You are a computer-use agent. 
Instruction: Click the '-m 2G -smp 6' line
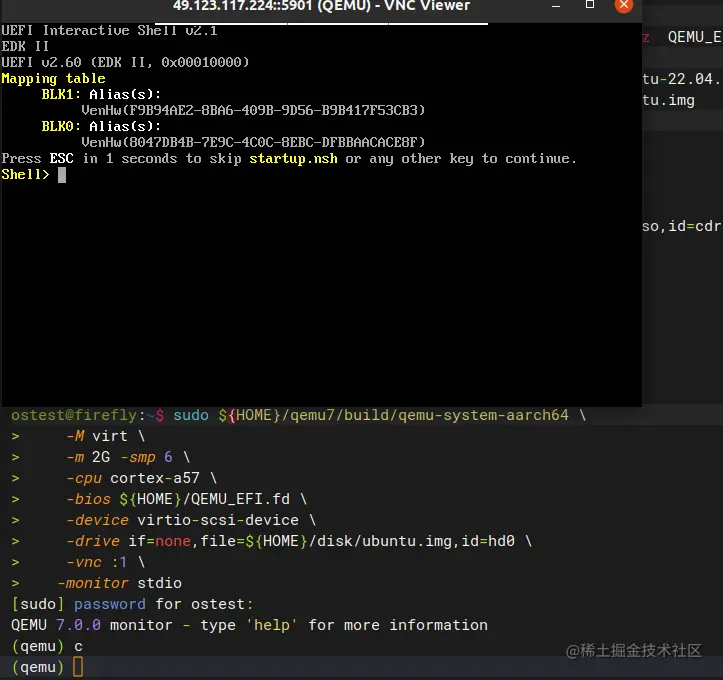(128, 457)
